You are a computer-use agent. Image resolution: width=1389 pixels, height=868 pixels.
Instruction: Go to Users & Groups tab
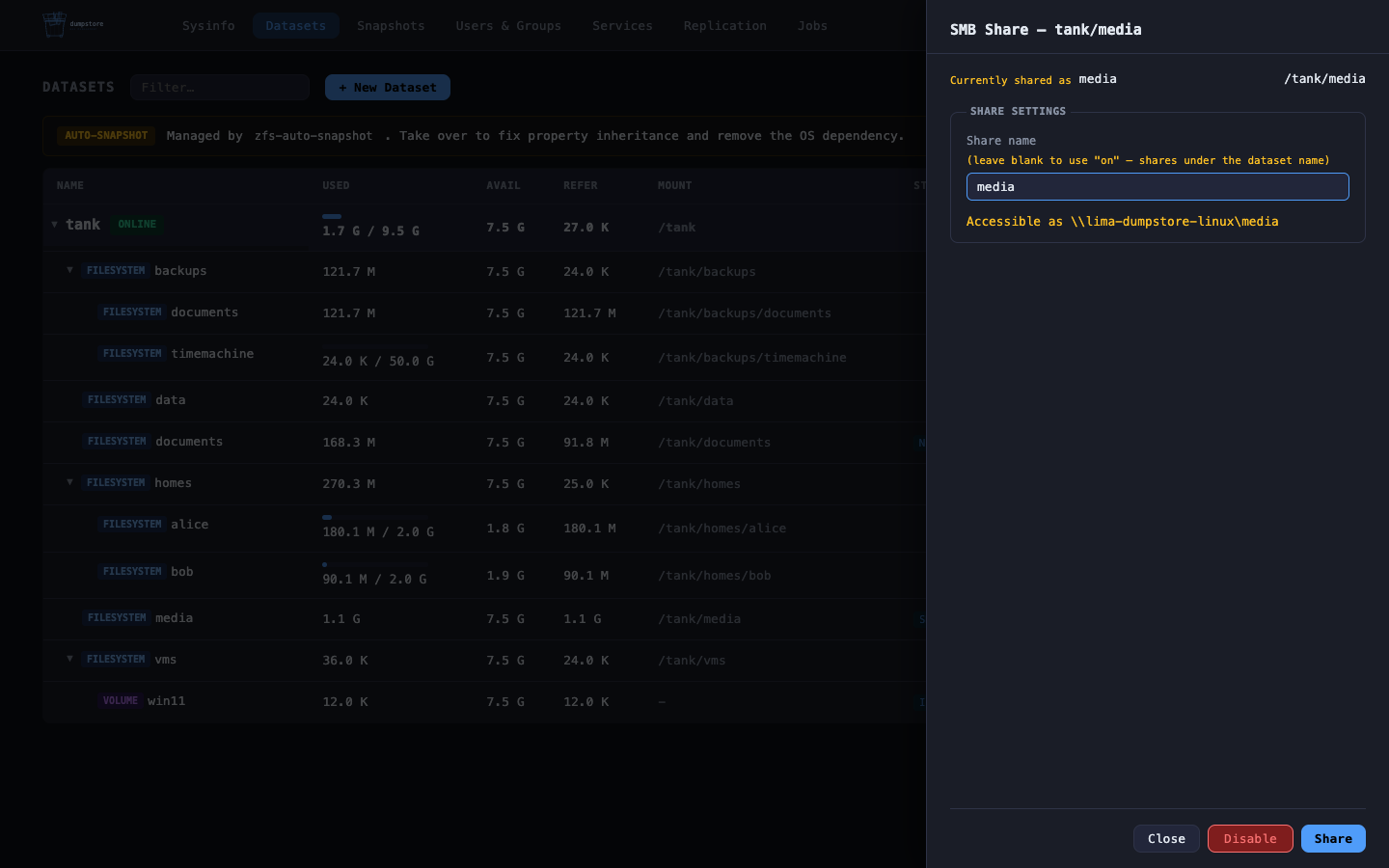[x=508, y=26]
